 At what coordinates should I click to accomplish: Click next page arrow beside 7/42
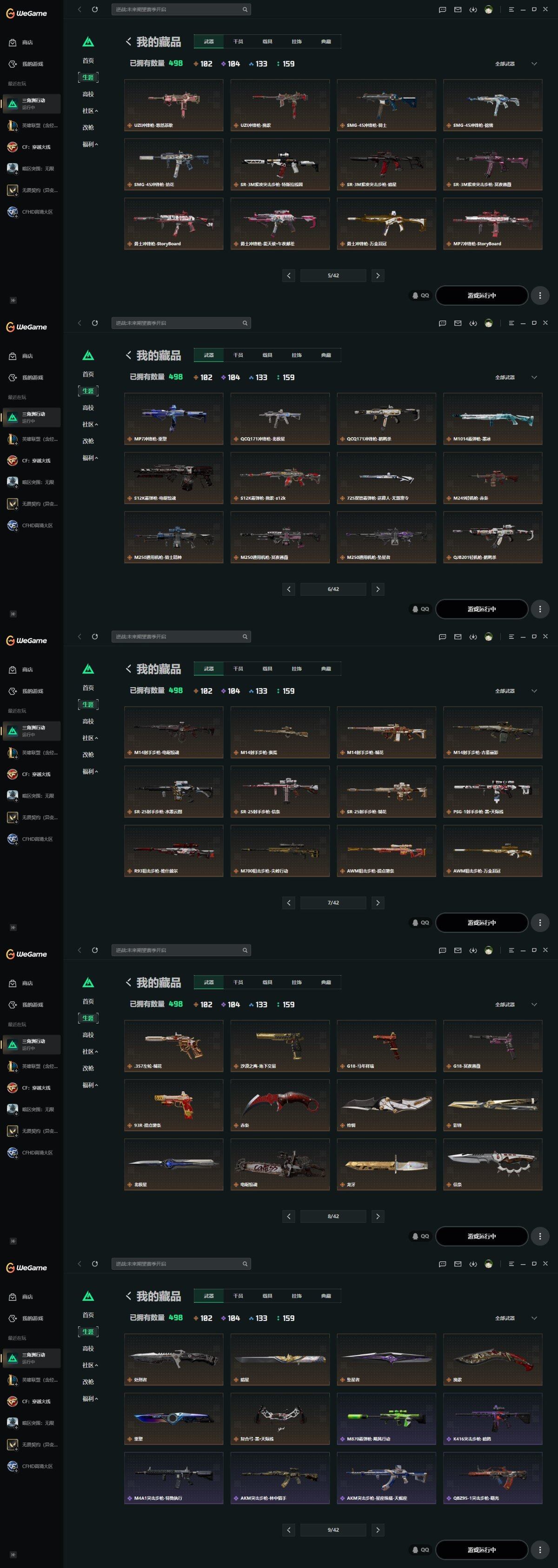click(x=378, y=903)
